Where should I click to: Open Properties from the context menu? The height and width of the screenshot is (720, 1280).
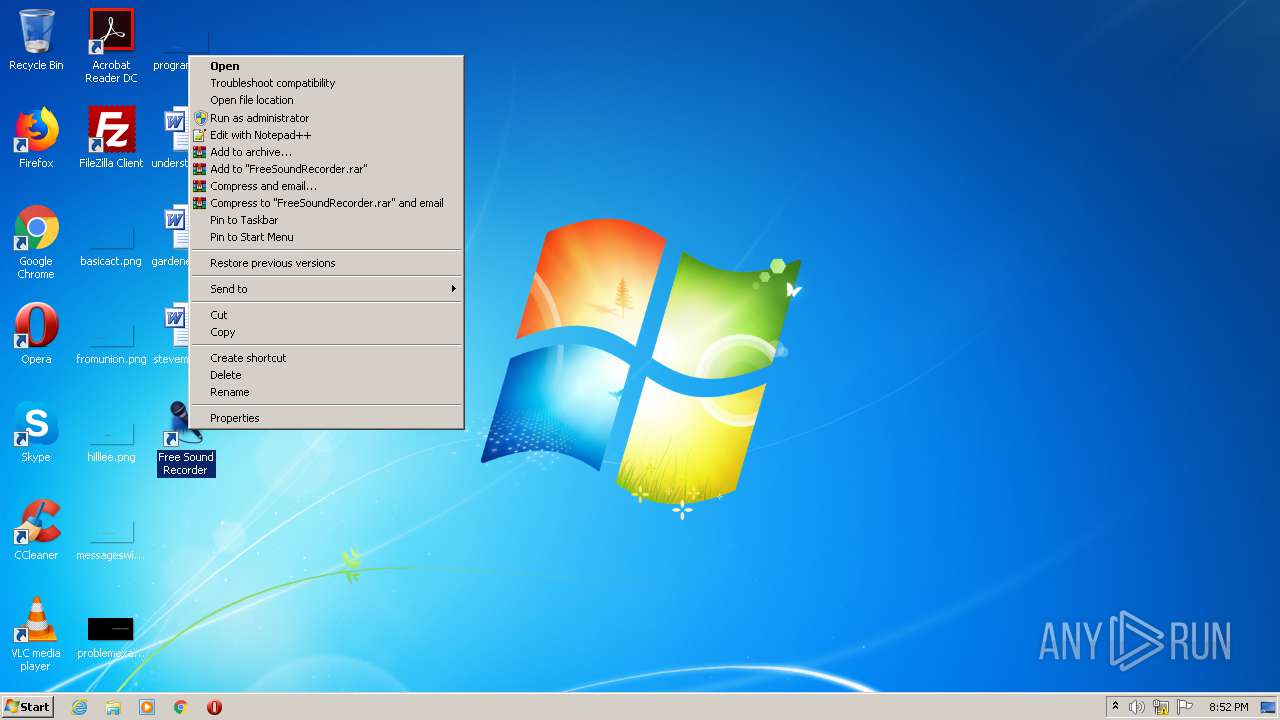pos(326,418)
